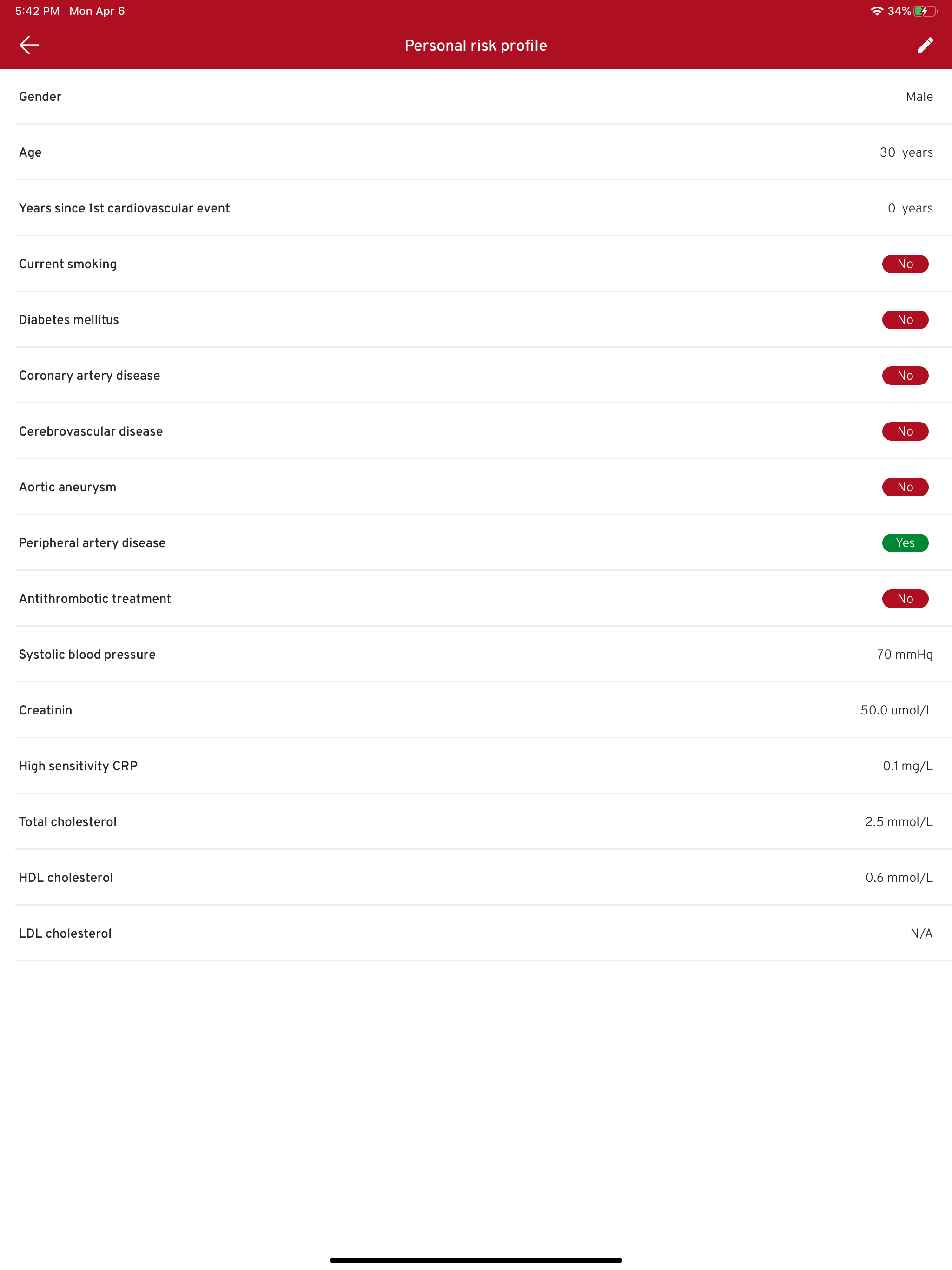Enable Antithrombotic treatment
Screen dimensions: 952x1270
click(906, 598)
